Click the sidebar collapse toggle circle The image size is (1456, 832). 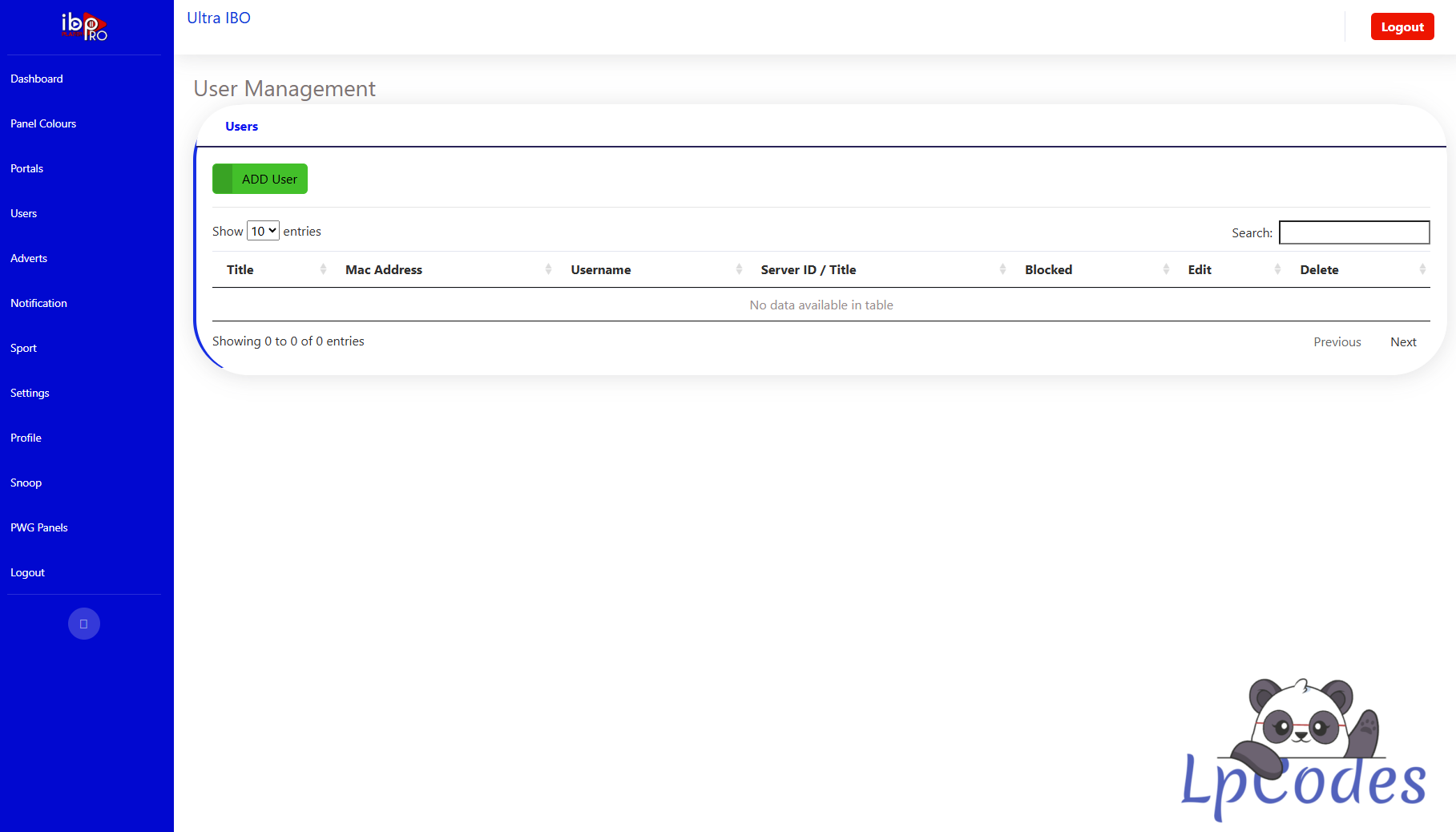tap(84, 624)
